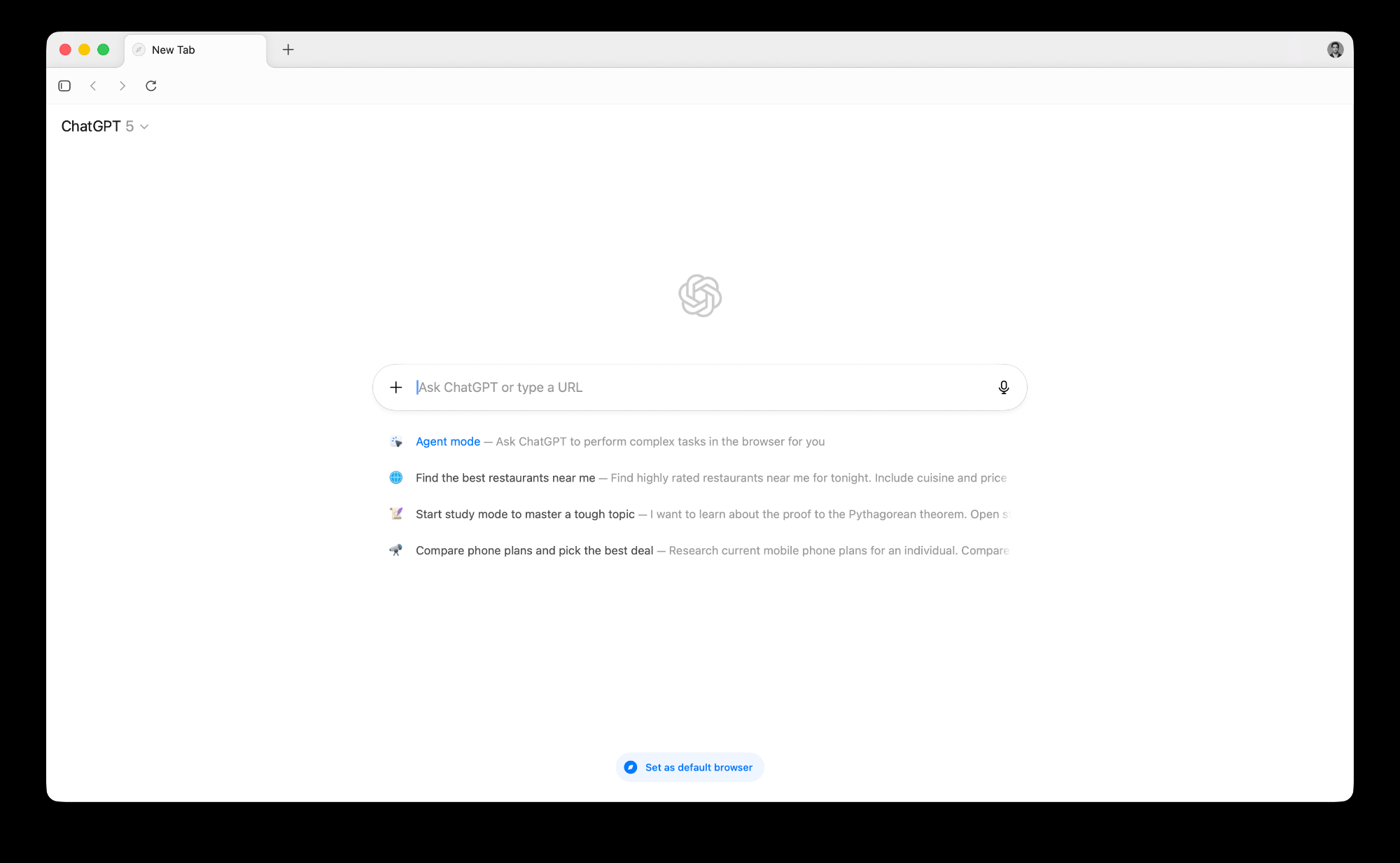This screenshot has width=1400, height=863.
Task: Click the chevron next to ChatGPT 5
Action: click(144, 127)
